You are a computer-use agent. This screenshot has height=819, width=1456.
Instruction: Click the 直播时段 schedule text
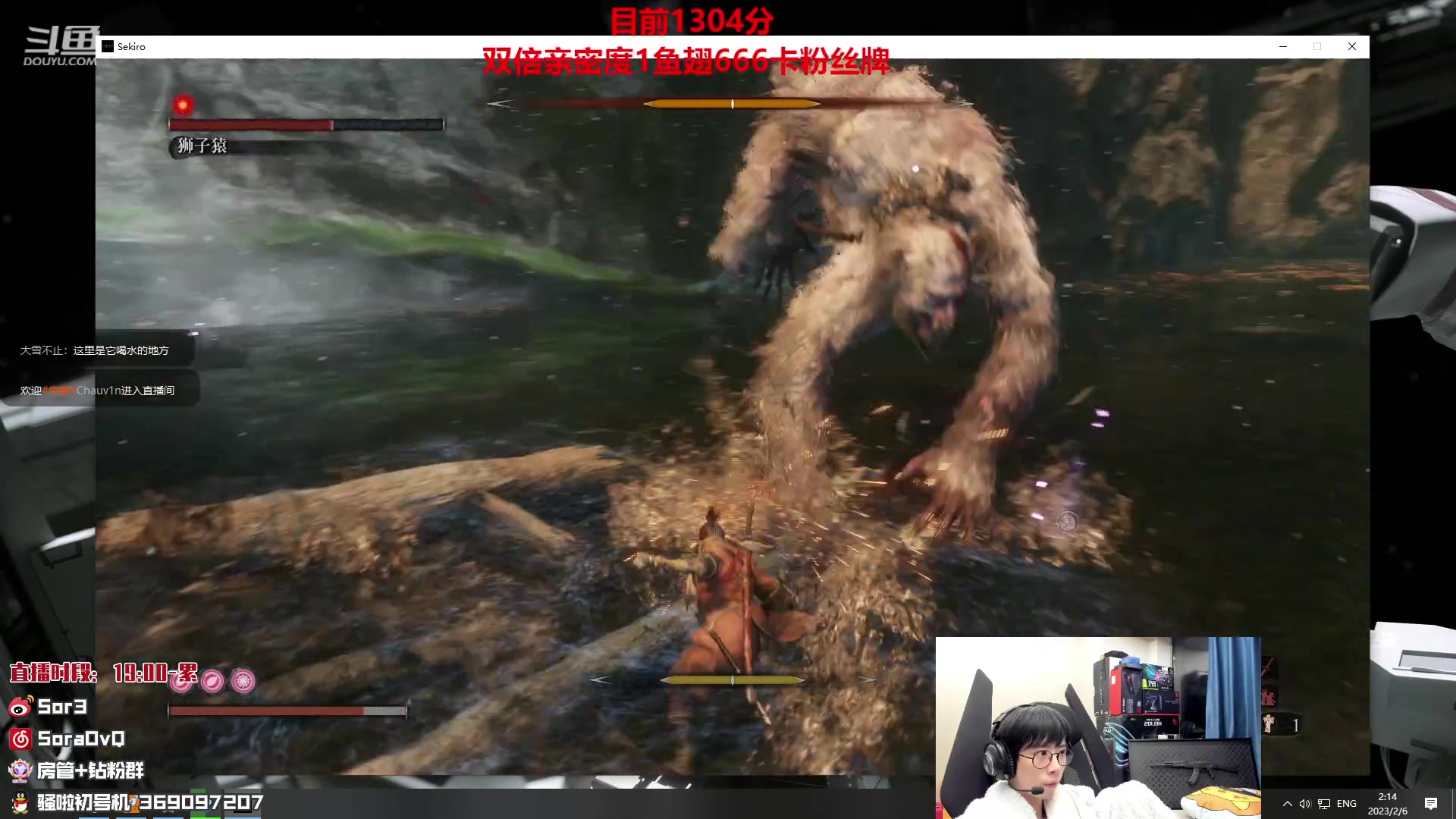pyautogui.click(x=104, y=673)
